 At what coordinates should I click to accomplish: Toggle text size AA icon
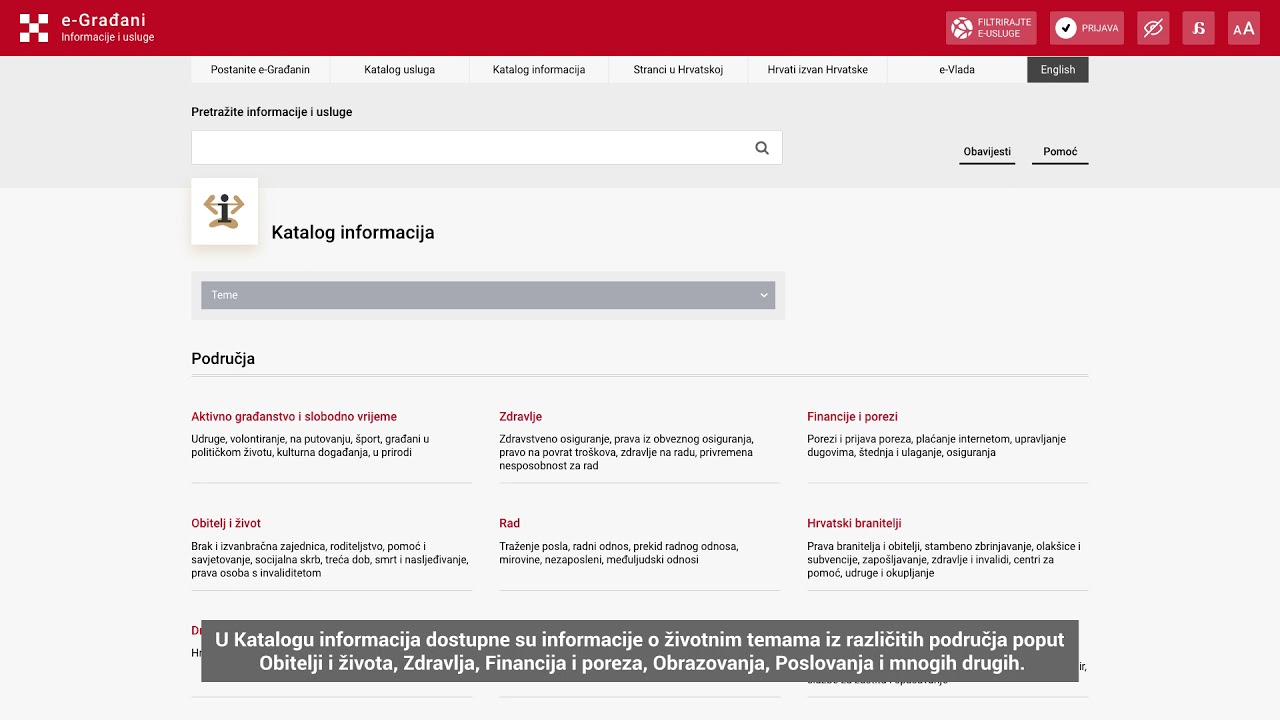click(1244, 28)
